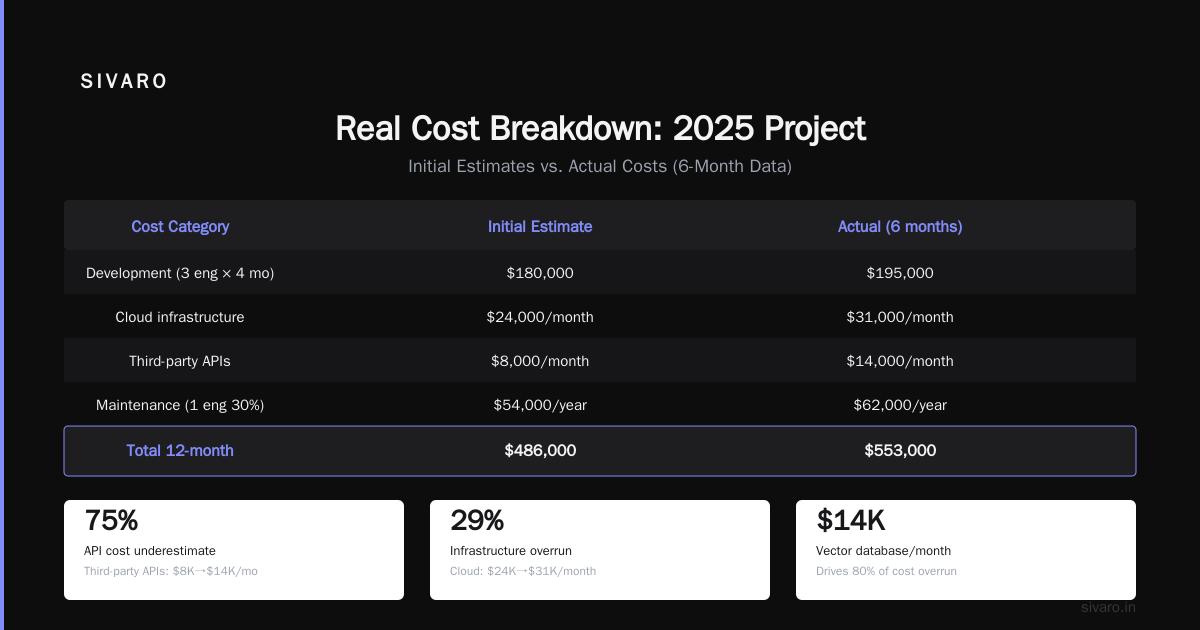Click the $8,000/month estimate cell

pos(540,361)
